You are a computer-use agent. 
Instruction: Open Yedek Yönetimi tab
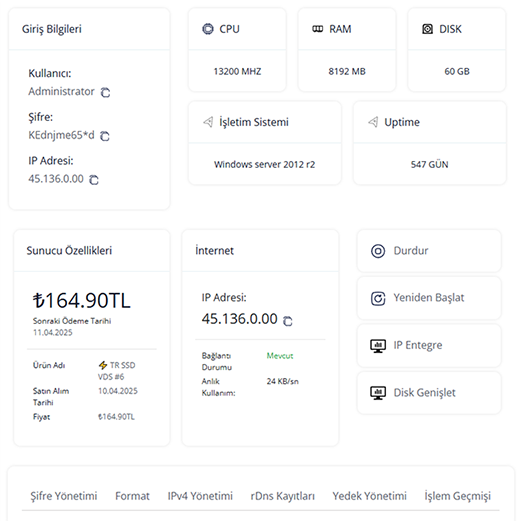(x=370, y=496)
